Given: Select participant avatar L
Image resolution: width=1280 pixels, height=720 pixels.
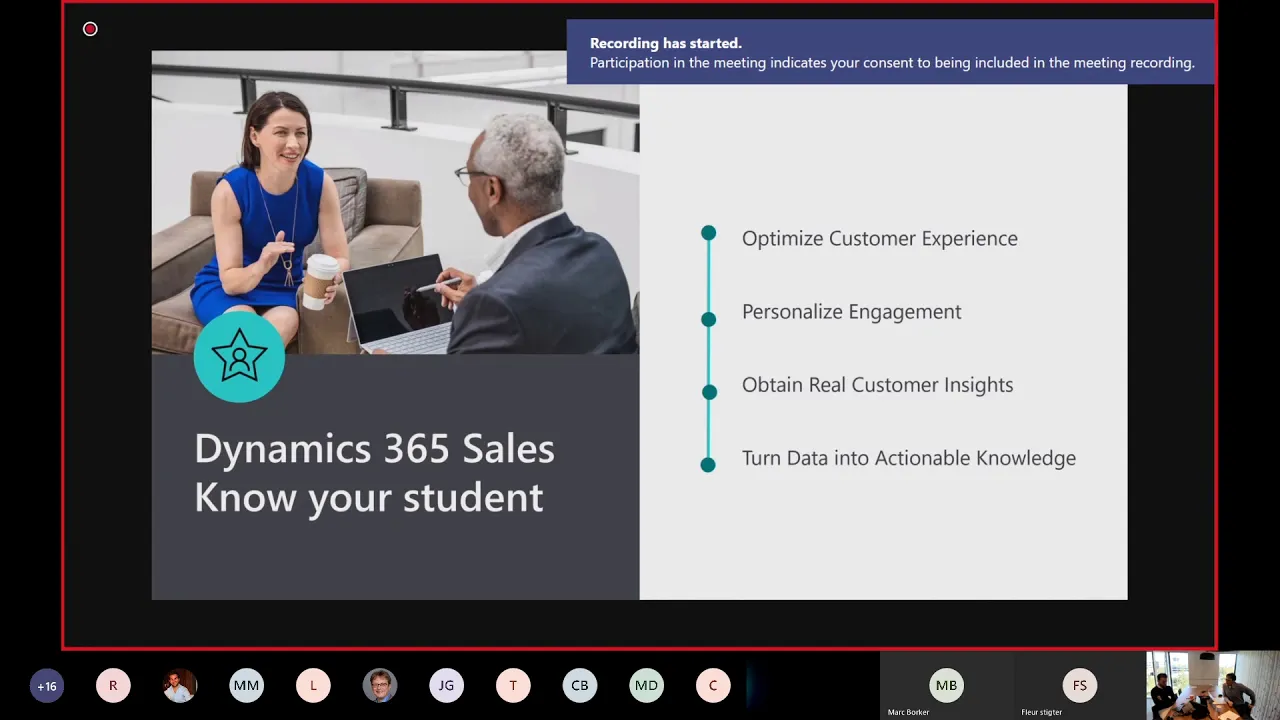Looking at the screenshot, I should pos(313,686).
